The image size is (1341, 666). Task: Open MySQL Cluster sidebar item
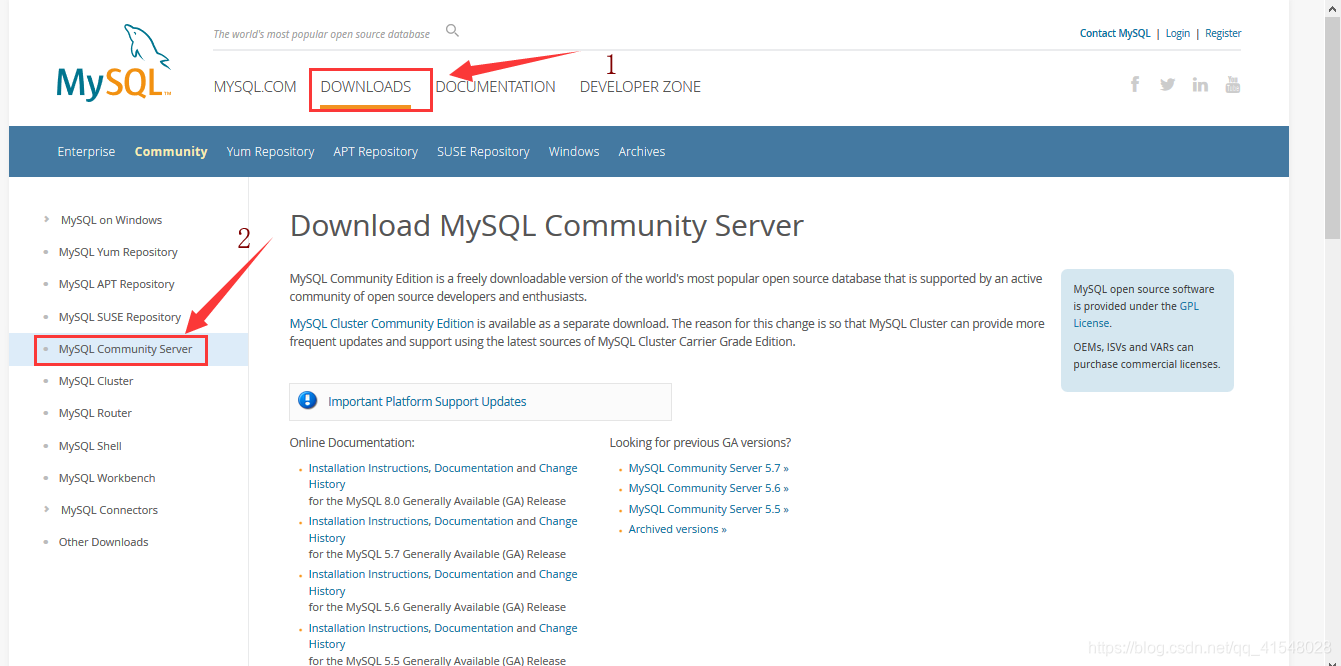(96, 381)
